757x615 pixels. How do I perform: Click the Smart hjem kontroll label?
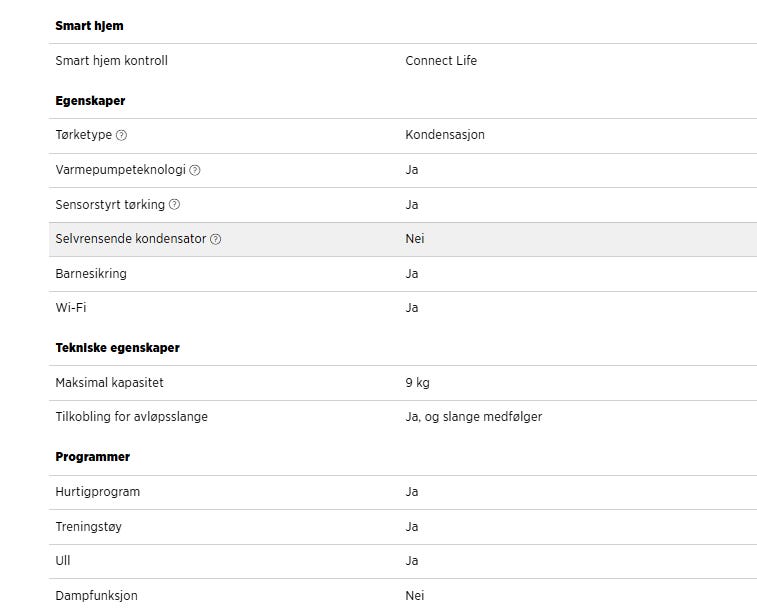pyautogui.click(x=111, y=61)
